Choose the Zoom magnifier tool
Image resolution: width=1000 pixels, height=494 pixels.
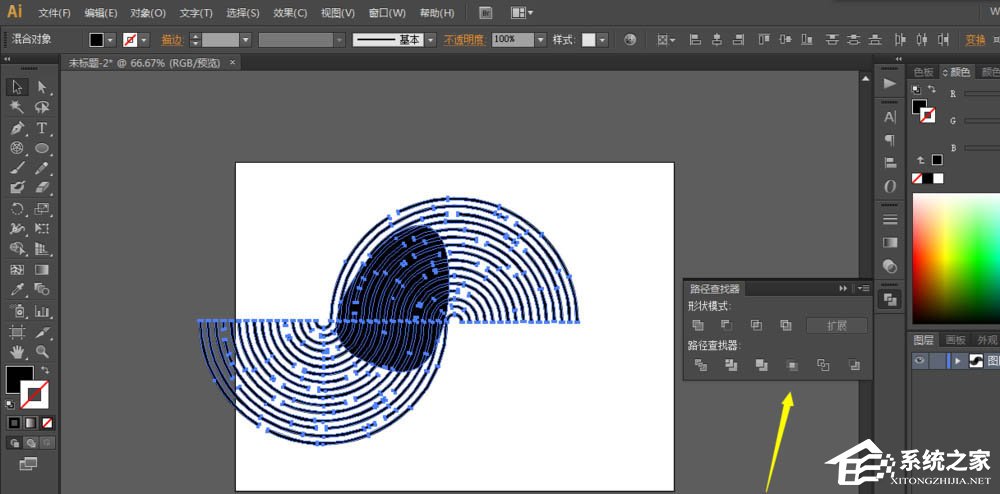[42, 352]
